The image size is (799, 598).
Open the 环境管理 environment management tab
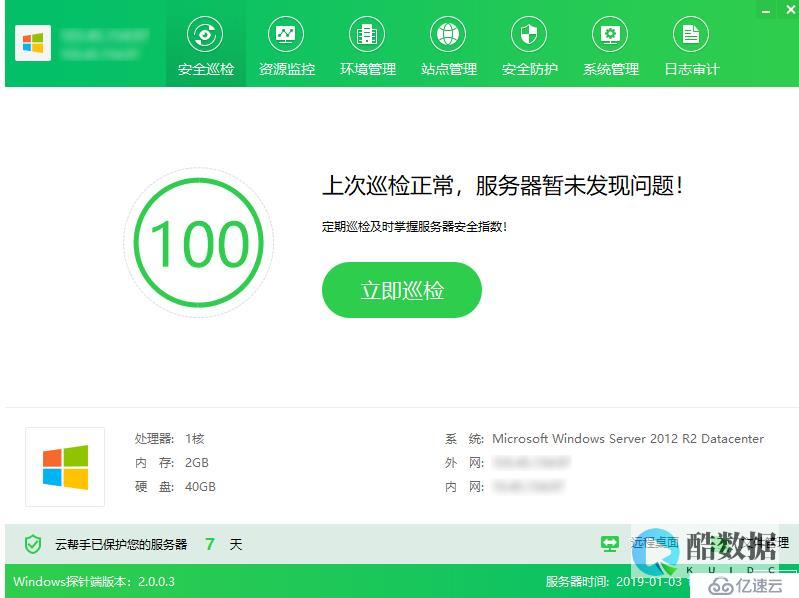pyautogui.click(x=367, y=46)
